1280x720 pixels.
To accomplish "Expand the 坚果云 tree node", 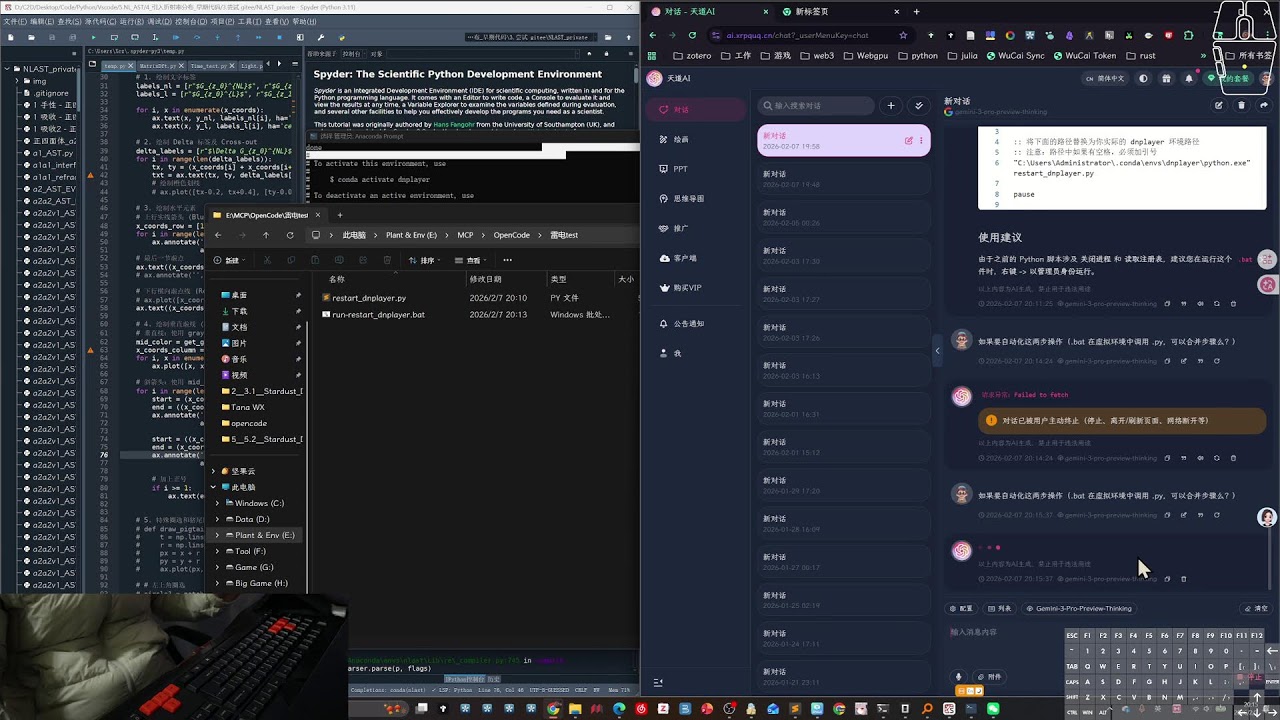I will click(x=213, y=471).
